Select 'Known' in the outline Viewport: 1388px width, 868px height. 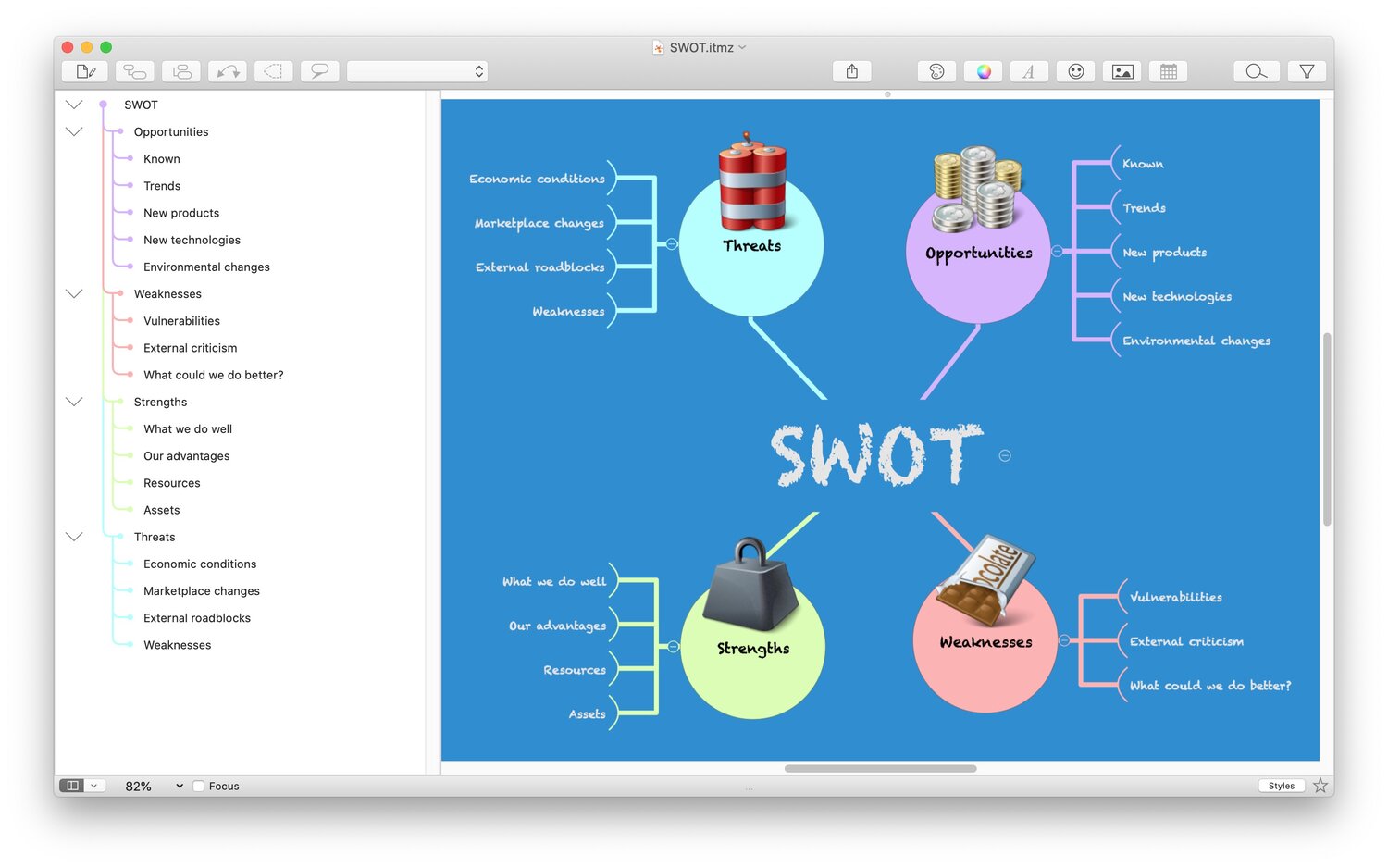tap(161, 159)
